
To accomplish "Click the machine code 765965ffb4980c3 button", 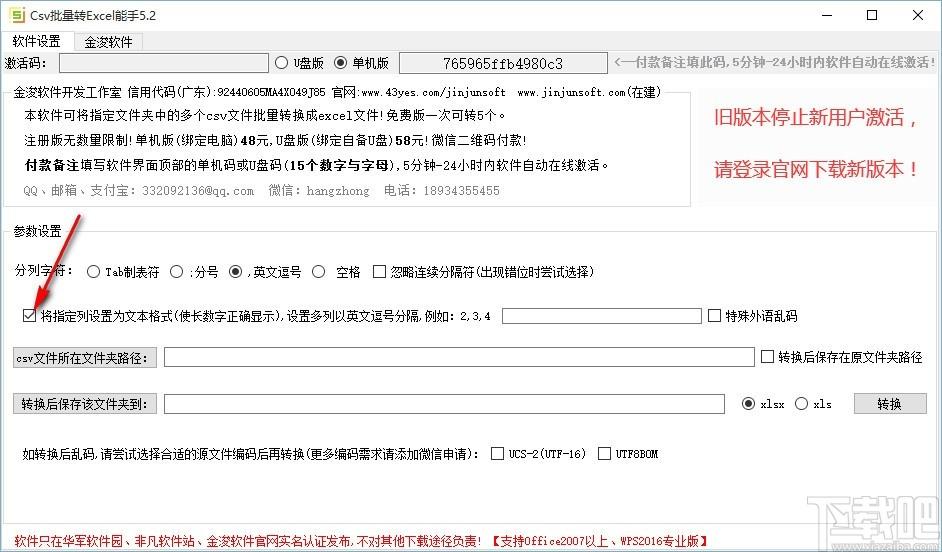I will (x=503, y=64).
